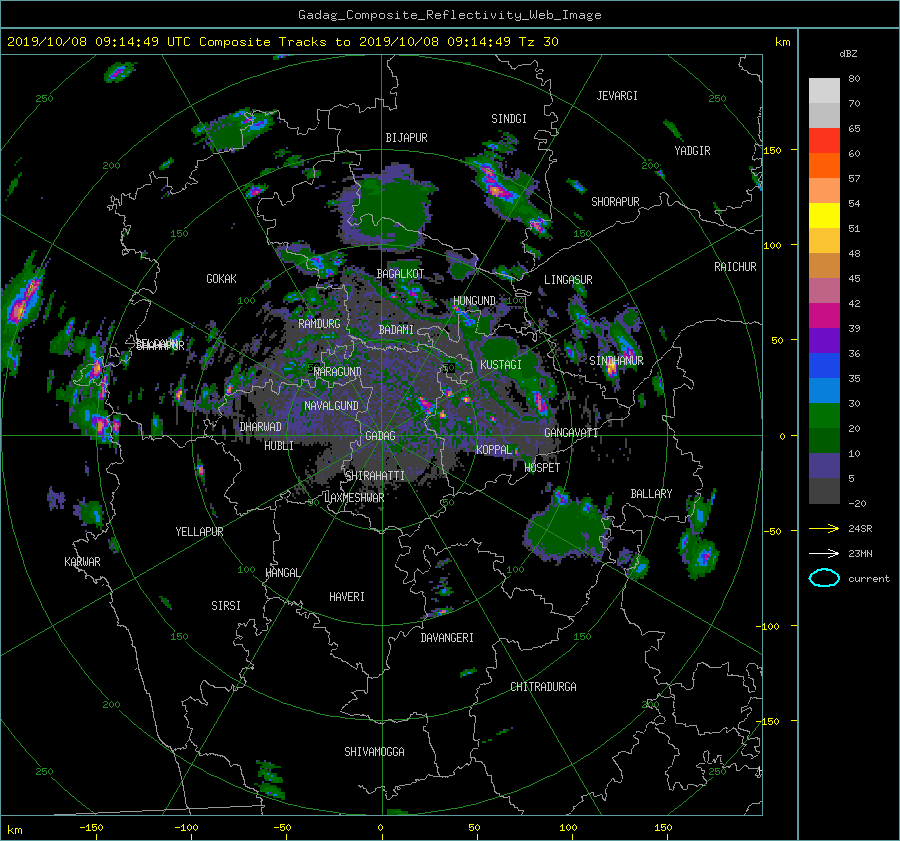Pick the dark grey swatch above -20 dBZ
The height and width of the screenshot is (841, 900).
(824, 490)
